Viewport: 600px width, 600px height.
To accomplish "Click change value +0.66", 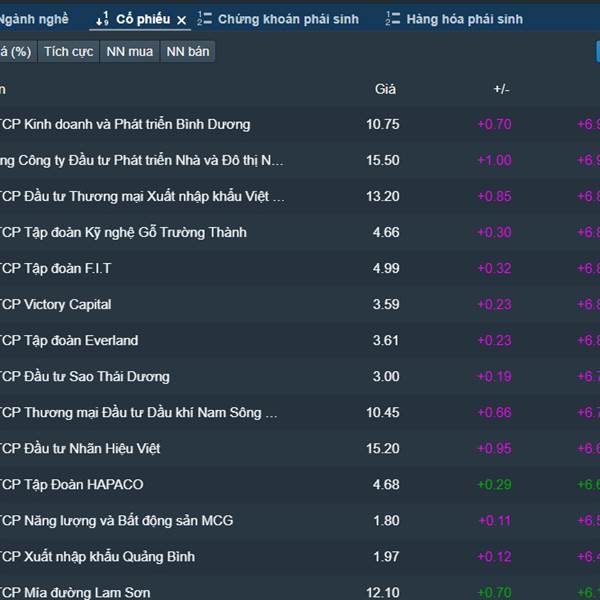I will point(494,412).
